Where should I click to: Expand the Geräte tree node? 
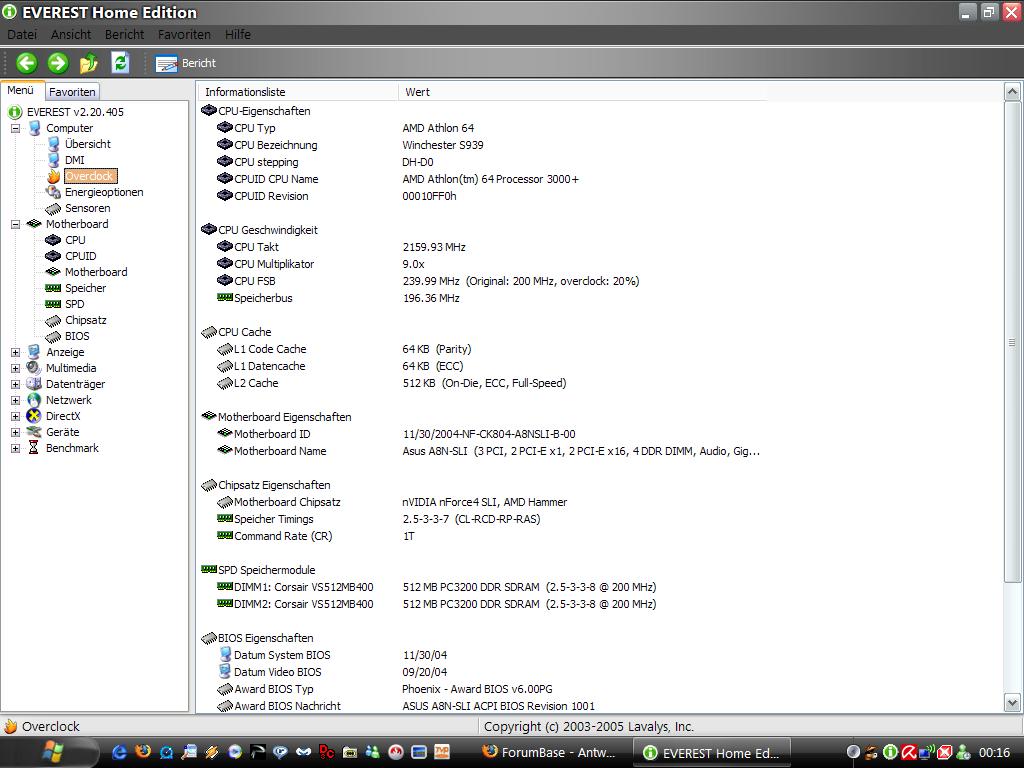coord(15,432)
